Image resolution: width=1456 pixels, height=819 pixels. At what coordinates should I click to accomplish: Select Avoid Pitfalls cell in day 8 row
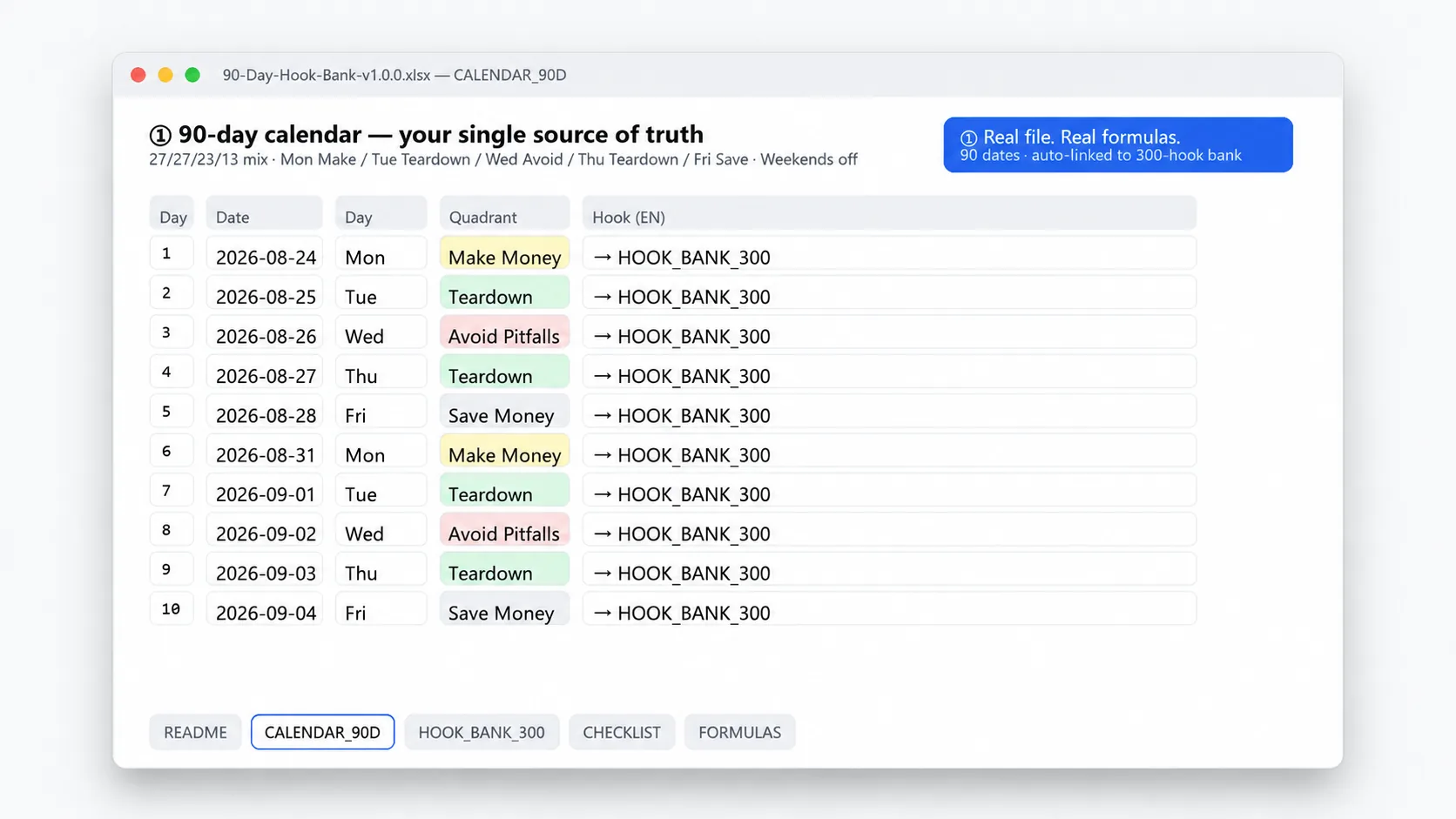(505, 531)
